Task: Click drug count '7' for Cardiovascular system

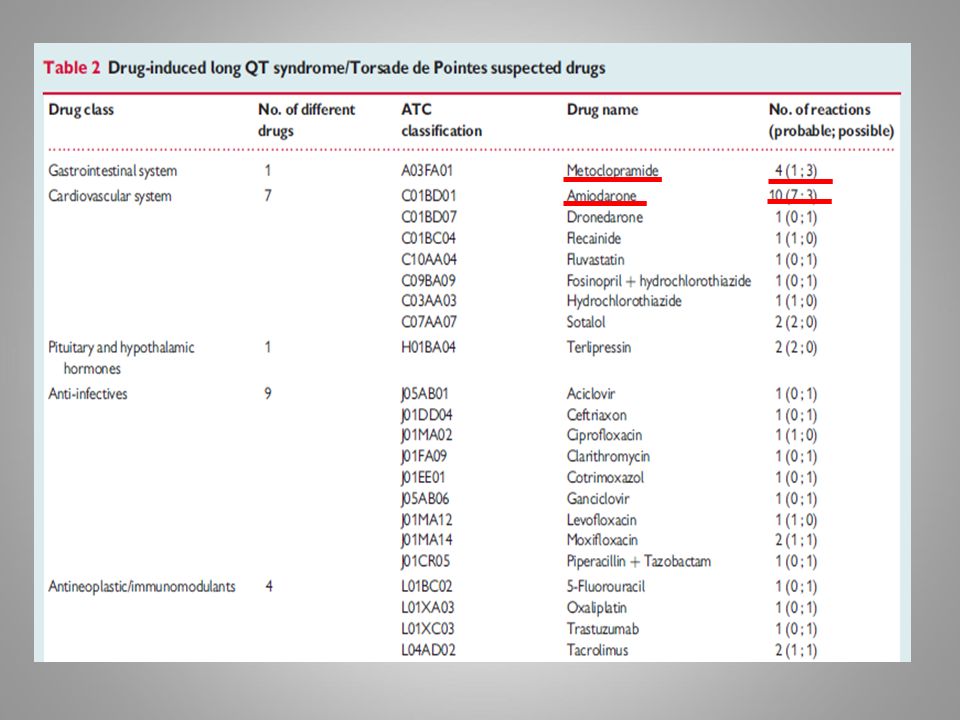Action: [x=268, y=196]
